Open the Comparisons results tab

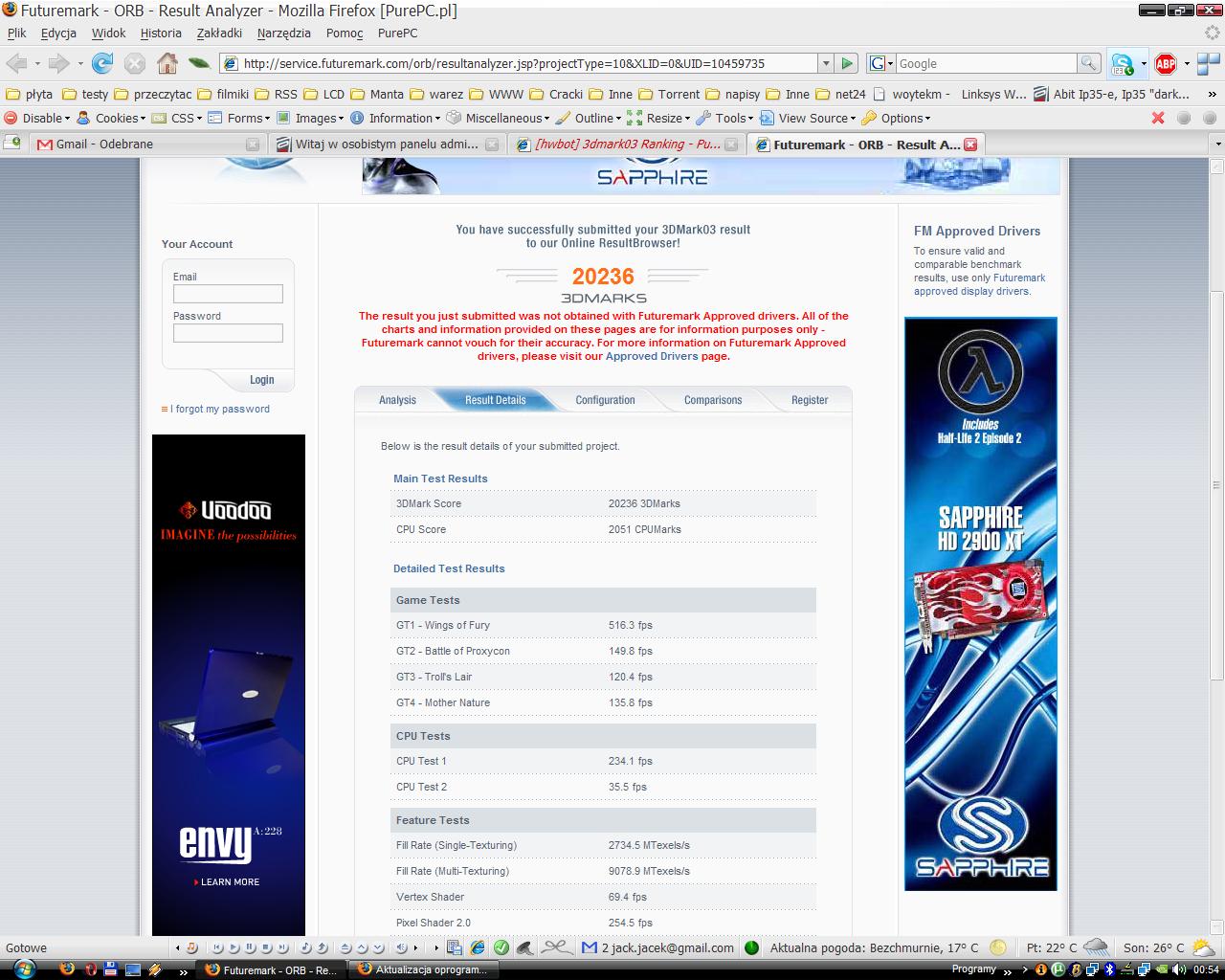coord(713,400)
